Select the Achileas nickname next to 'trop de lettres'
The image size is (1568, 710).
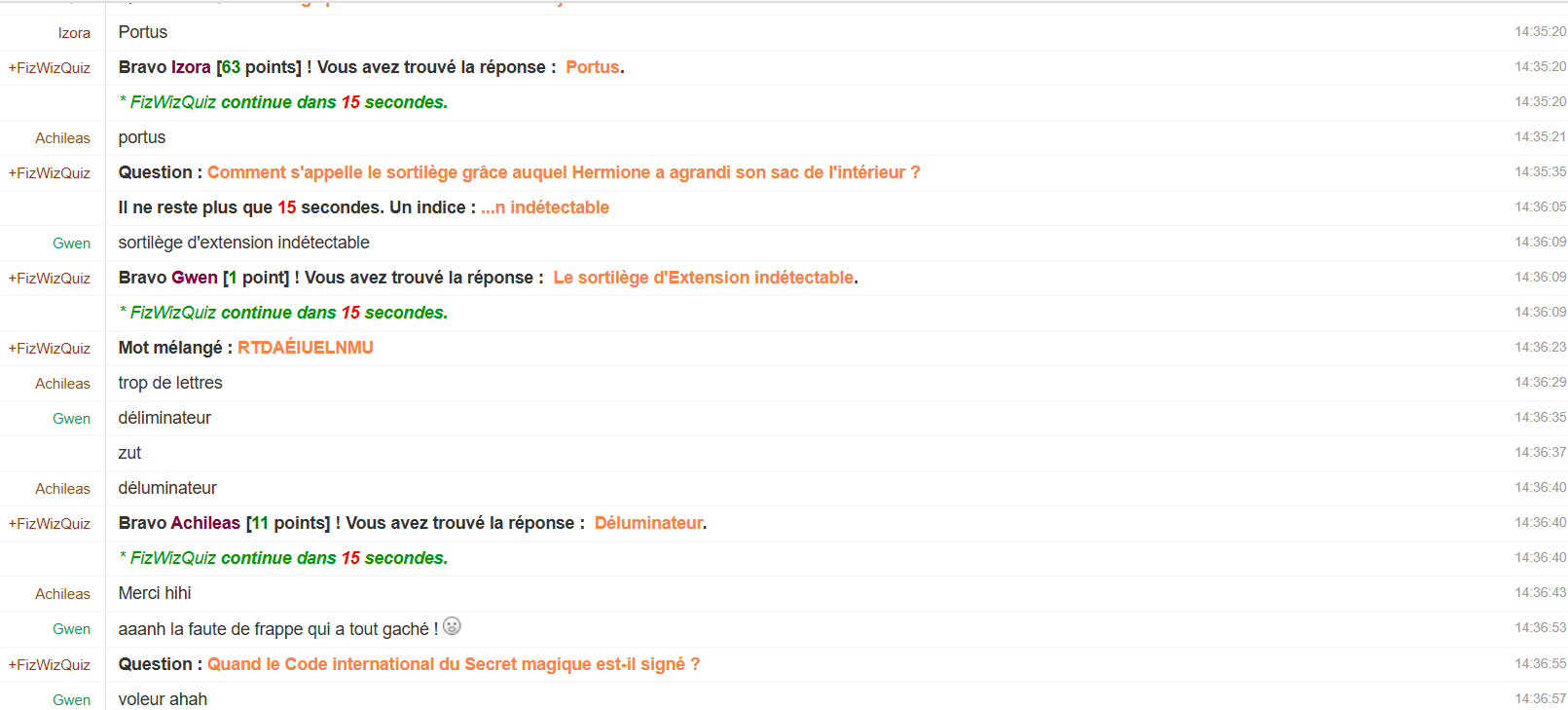click(62, 384)
